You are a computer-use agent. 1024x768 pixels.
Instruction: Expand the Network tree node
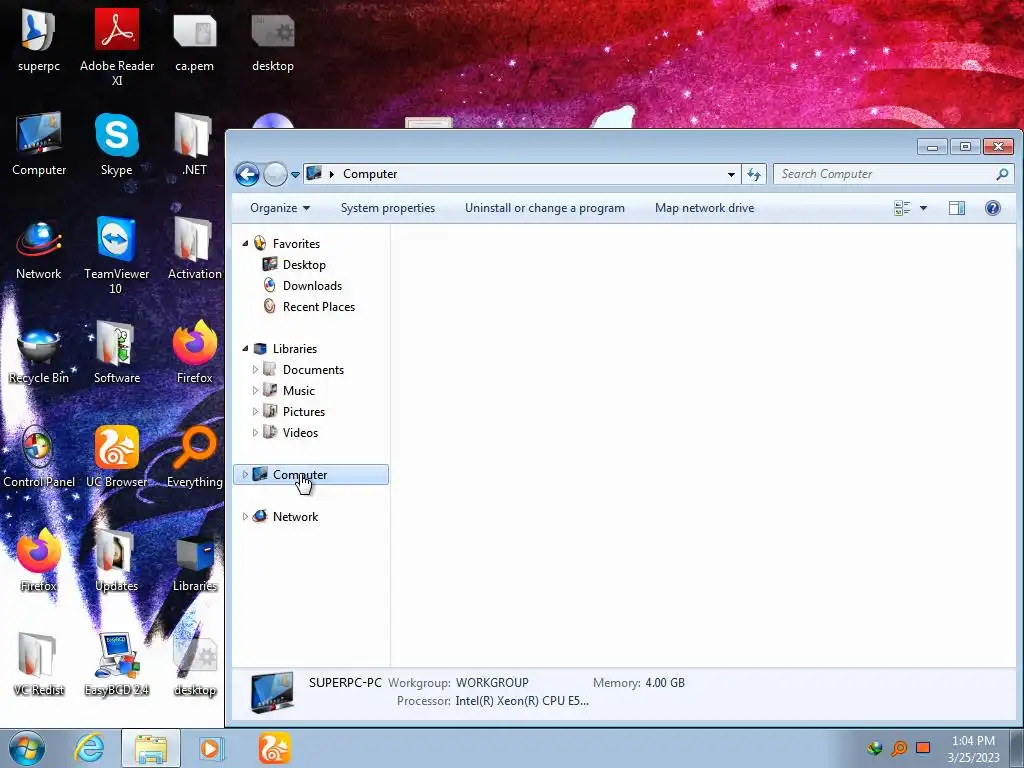[246, 517]
